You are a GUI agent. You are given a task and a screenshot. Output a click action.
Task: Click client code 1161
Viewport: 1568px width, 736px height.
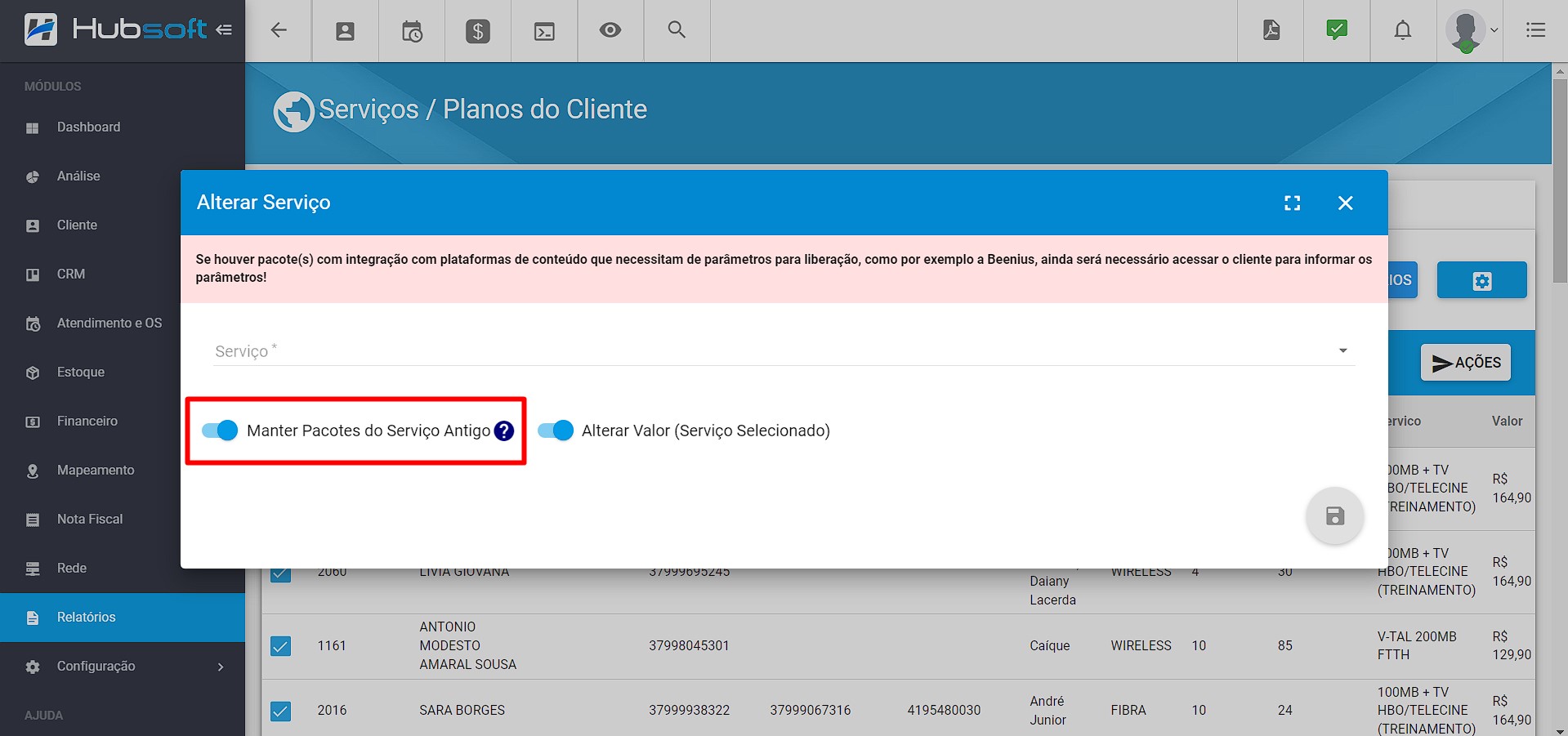(x=332, y=645)
